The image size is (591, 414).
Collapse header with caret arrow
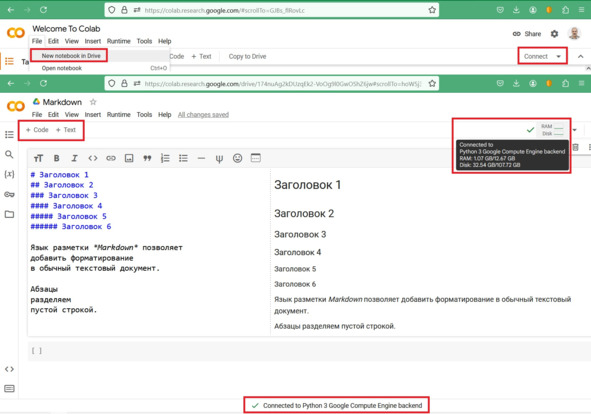point(580,57)
